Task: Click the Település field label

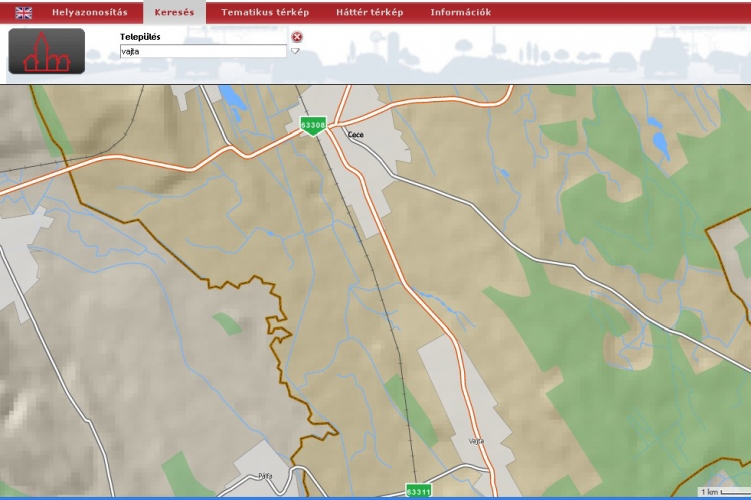Action: click(x=140, y=37)
